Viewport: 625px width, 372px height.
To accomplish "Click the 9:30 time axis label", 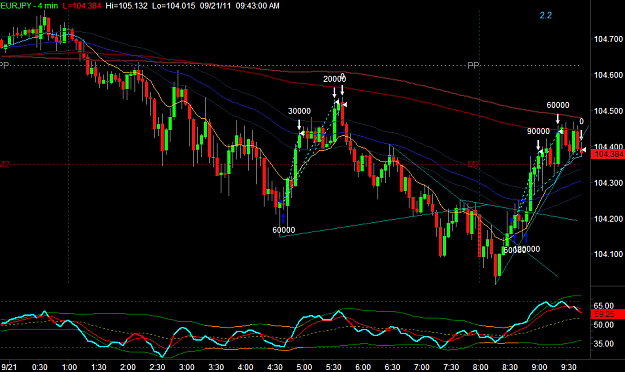I will tap(568, 367).
